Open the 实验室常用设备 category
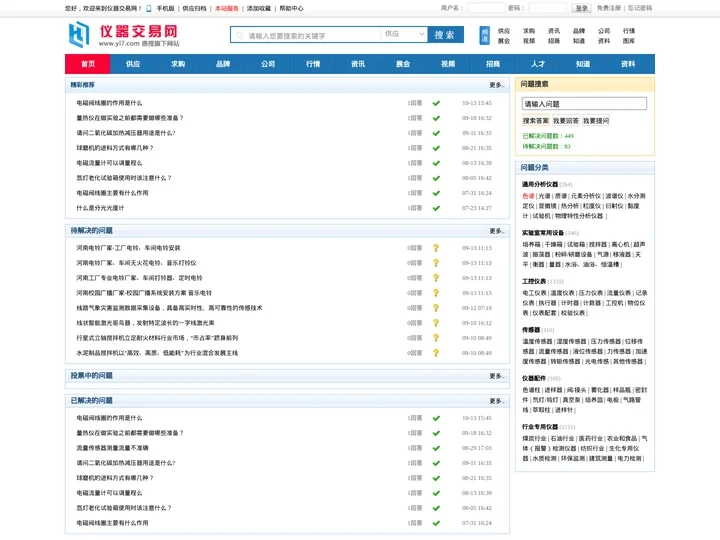 tap(543, 233)
